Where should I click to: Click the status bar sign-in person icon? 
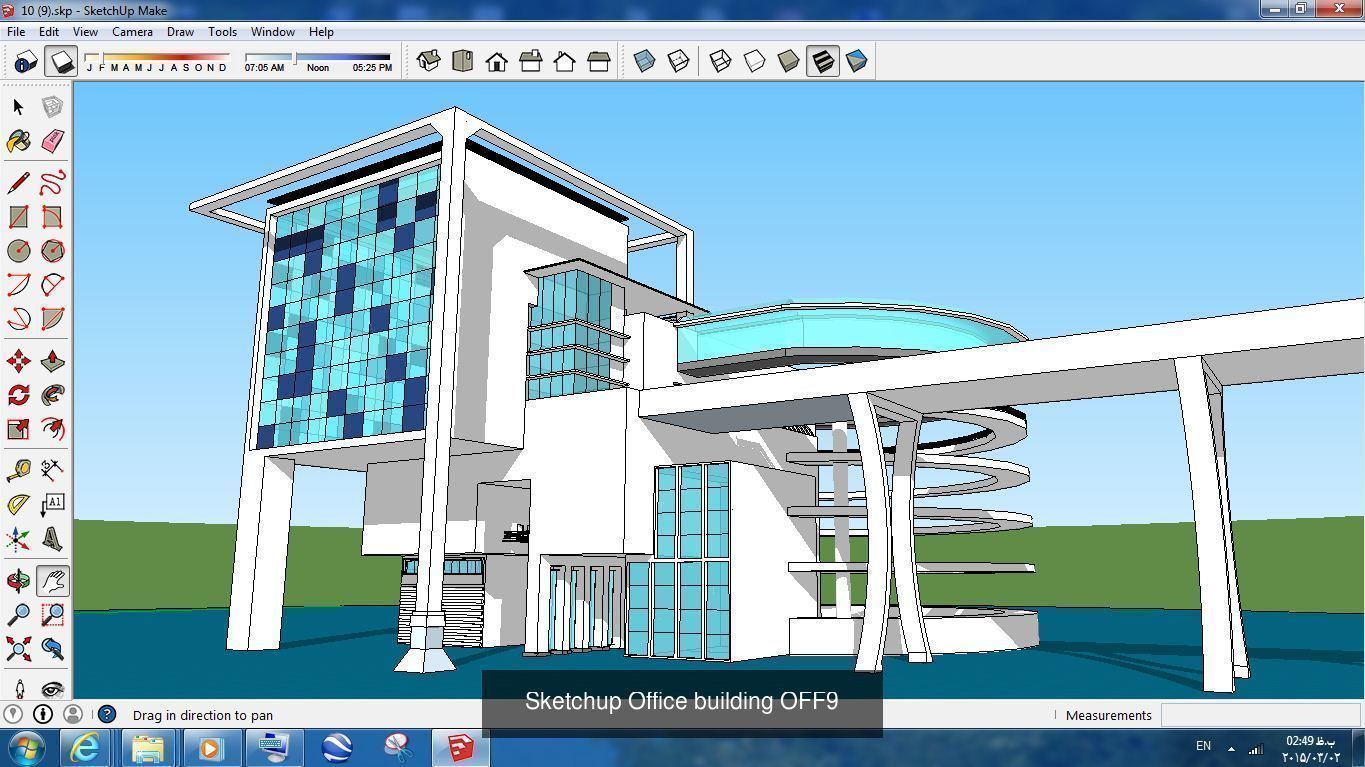[x=72, y=714]
